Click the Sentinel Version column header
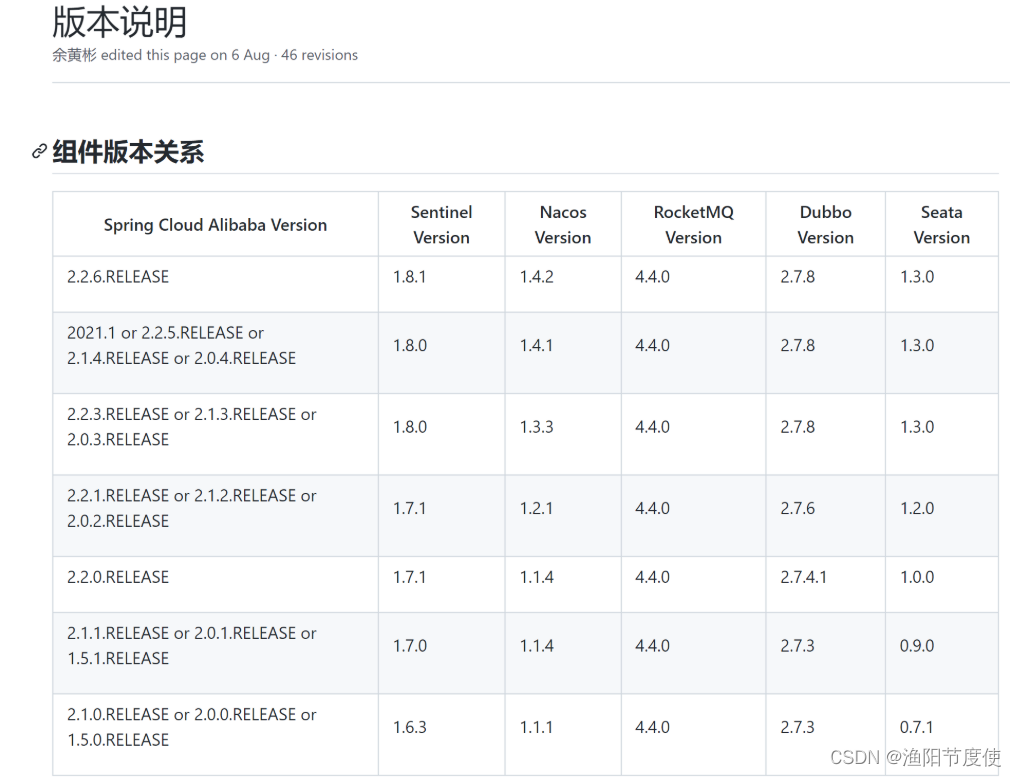The image size is (1017, 777). click(x=442, y=224)
